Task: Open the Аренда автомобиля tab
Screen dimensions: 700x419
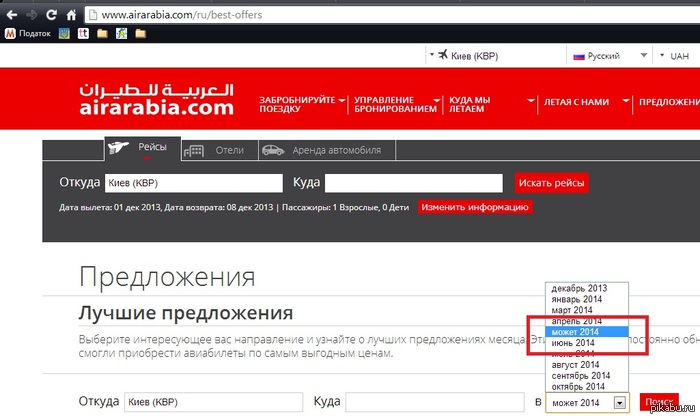Action: click(x=328, y=150)
